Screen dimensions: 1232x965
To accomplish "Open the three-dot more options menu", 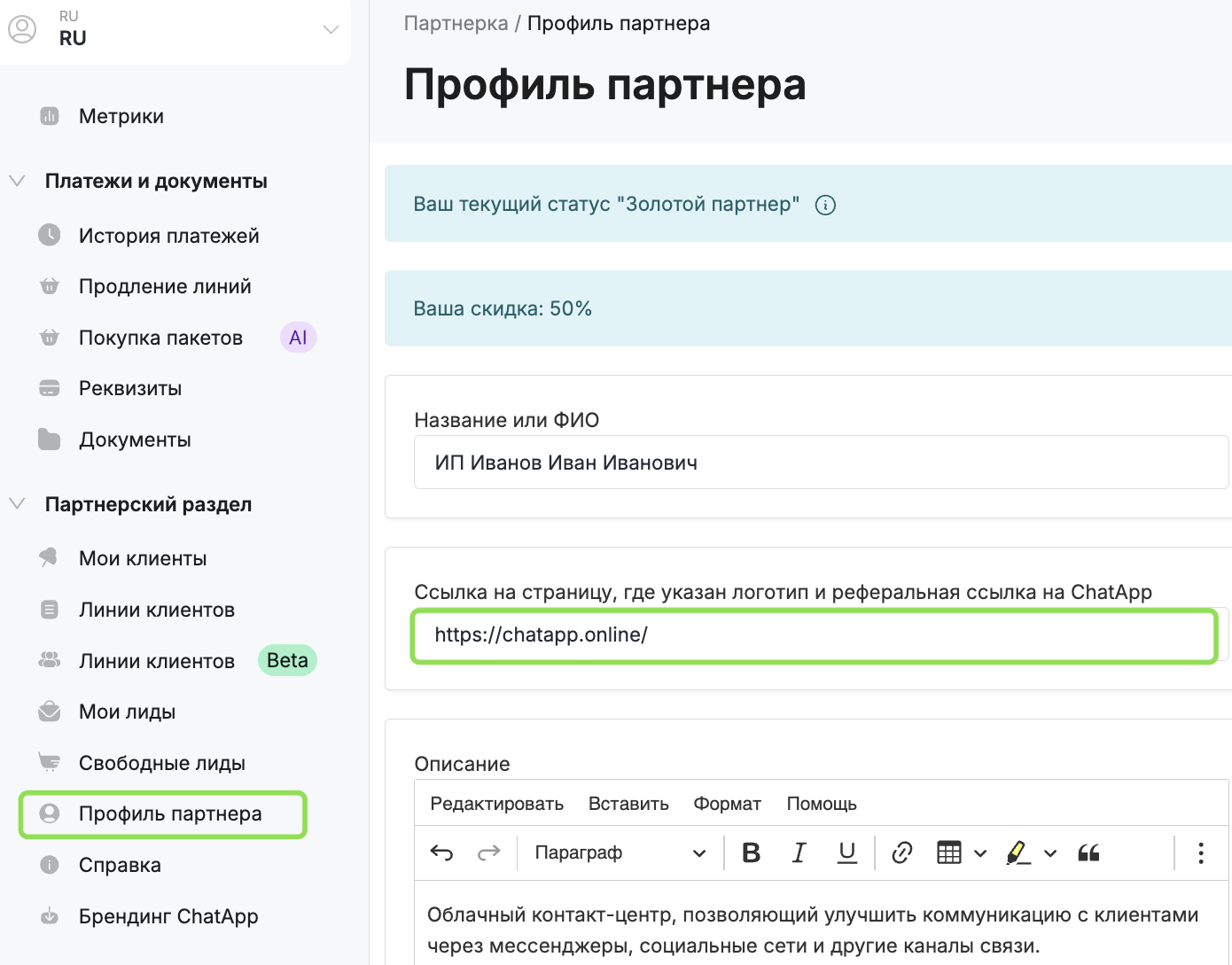I will (x=1200, y=852).
